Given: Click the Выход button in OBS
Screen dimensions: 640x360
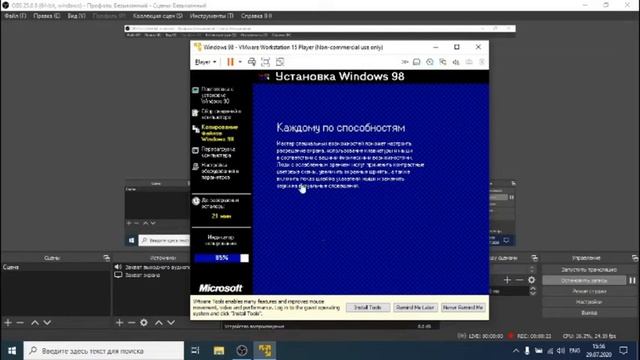Looking at the screenshot, I should 589,313.
